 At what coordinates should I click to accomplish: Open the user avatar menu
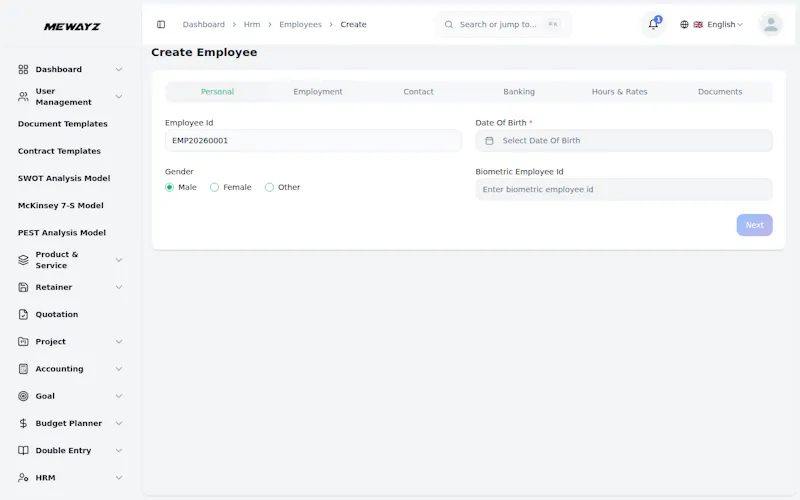tap(770, 24)
